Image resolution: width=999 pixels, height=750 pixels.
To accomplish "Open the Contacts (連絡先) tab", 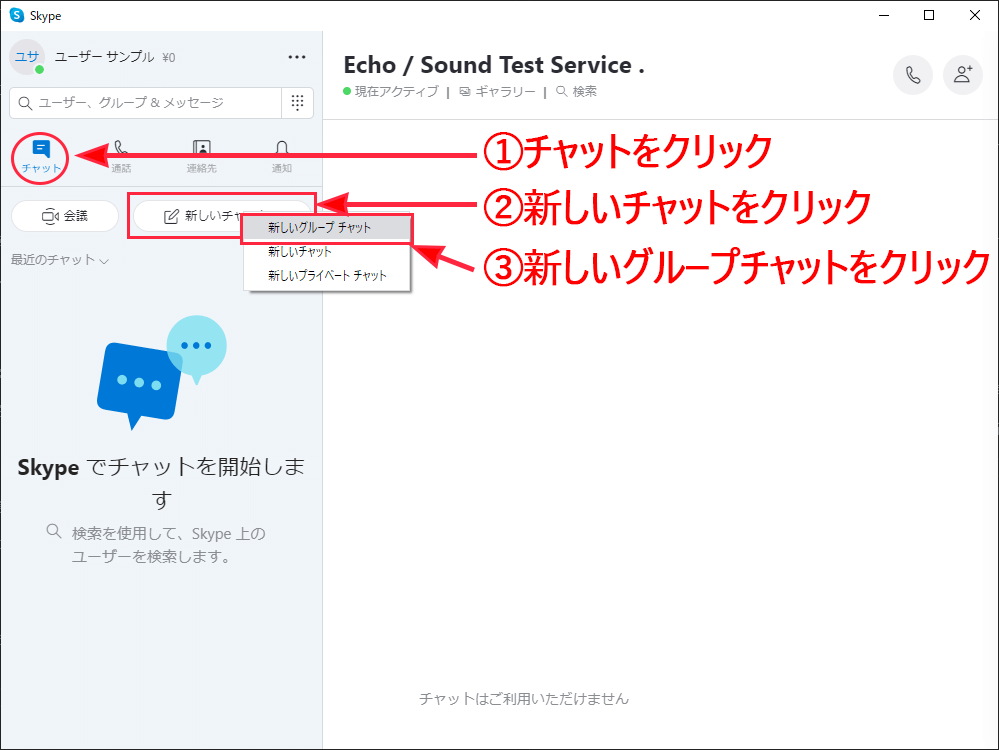I will click(x=201, y=156).
